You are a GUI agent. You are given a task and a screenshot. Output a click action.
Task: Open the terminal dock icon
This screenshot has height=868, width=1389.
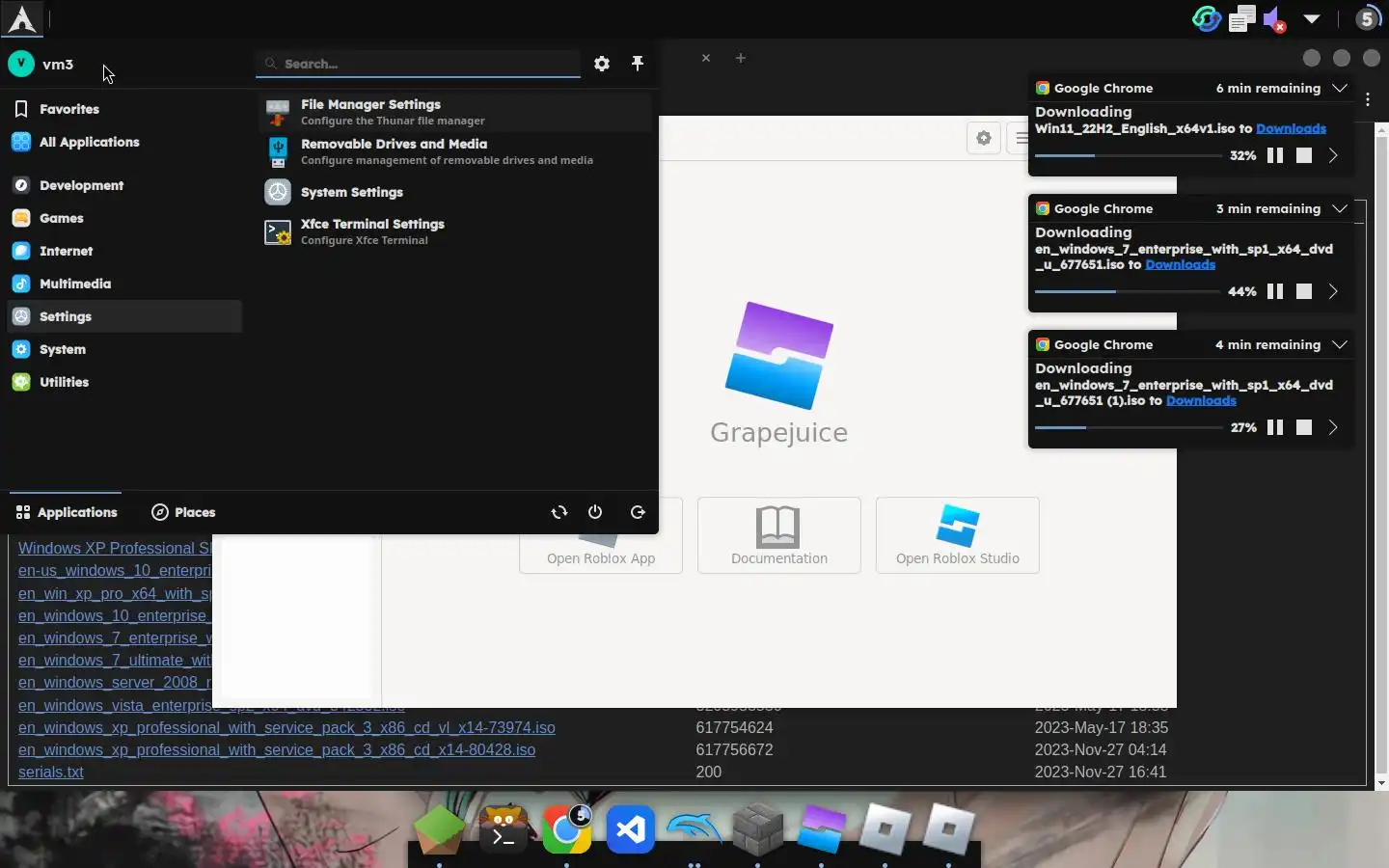click(504, 828)
